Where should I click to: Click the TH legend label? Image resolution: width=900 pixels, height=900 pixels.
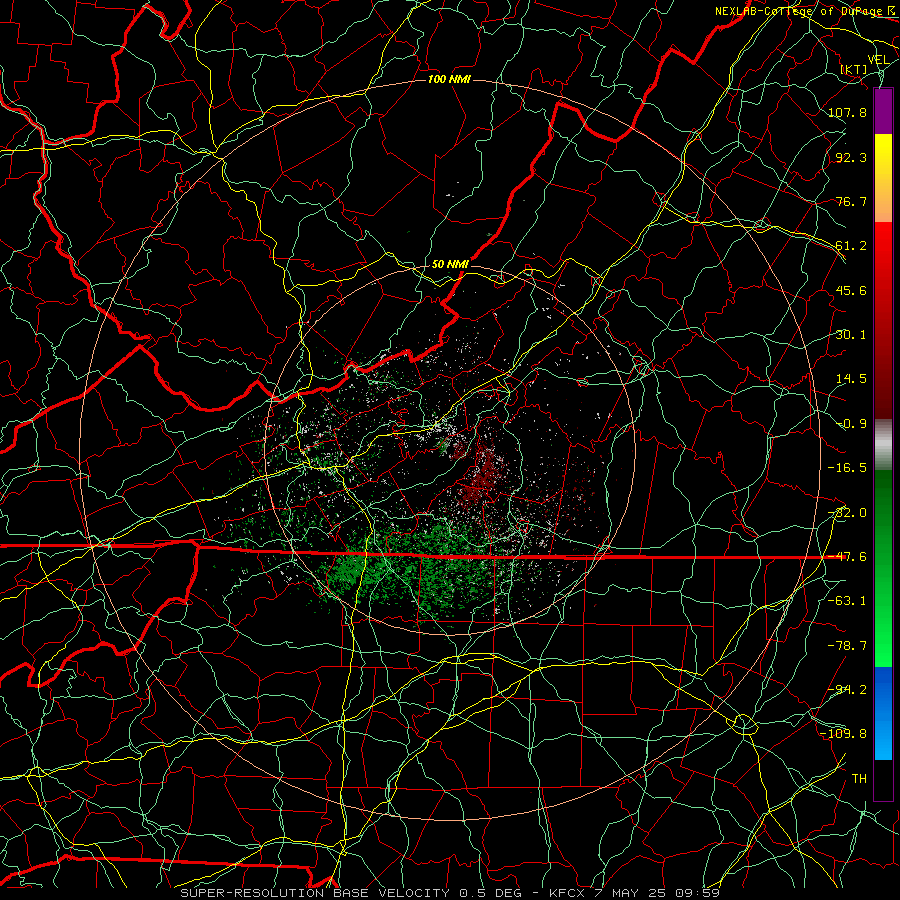click(859, 779)
